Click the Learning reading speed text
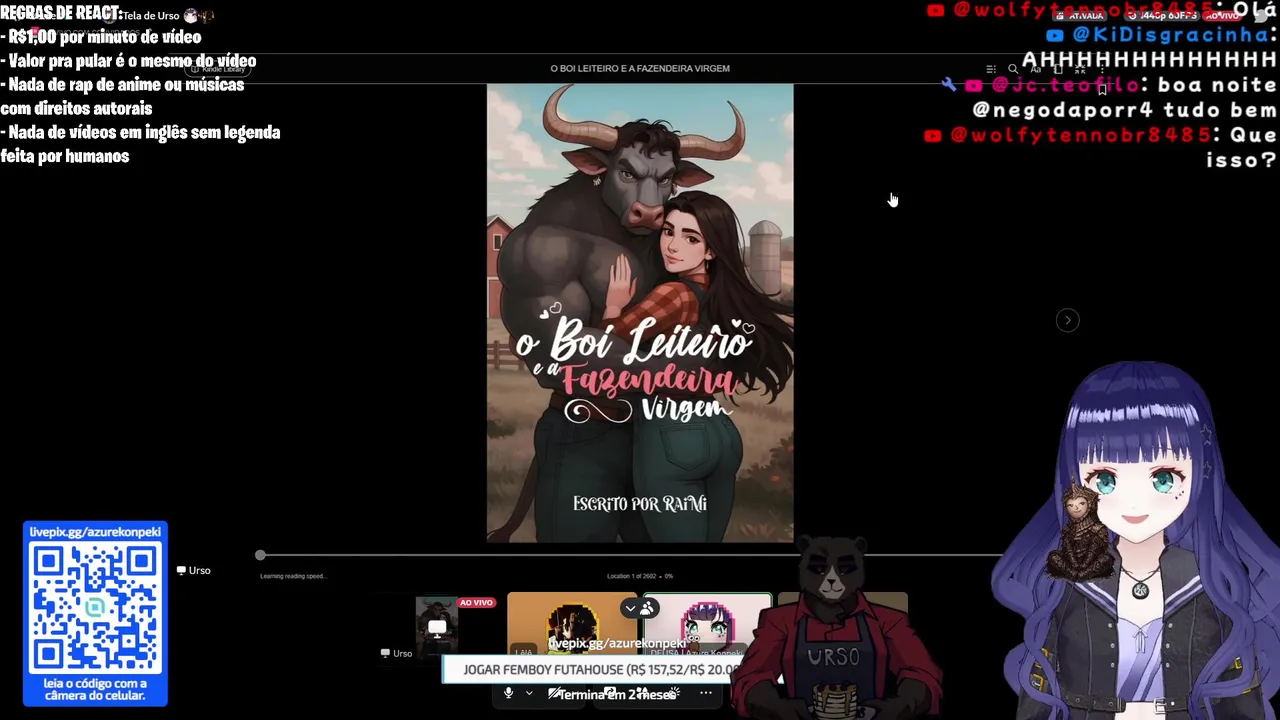The image size is (1280, 720). pyautogui.click(x=293, y=576)
